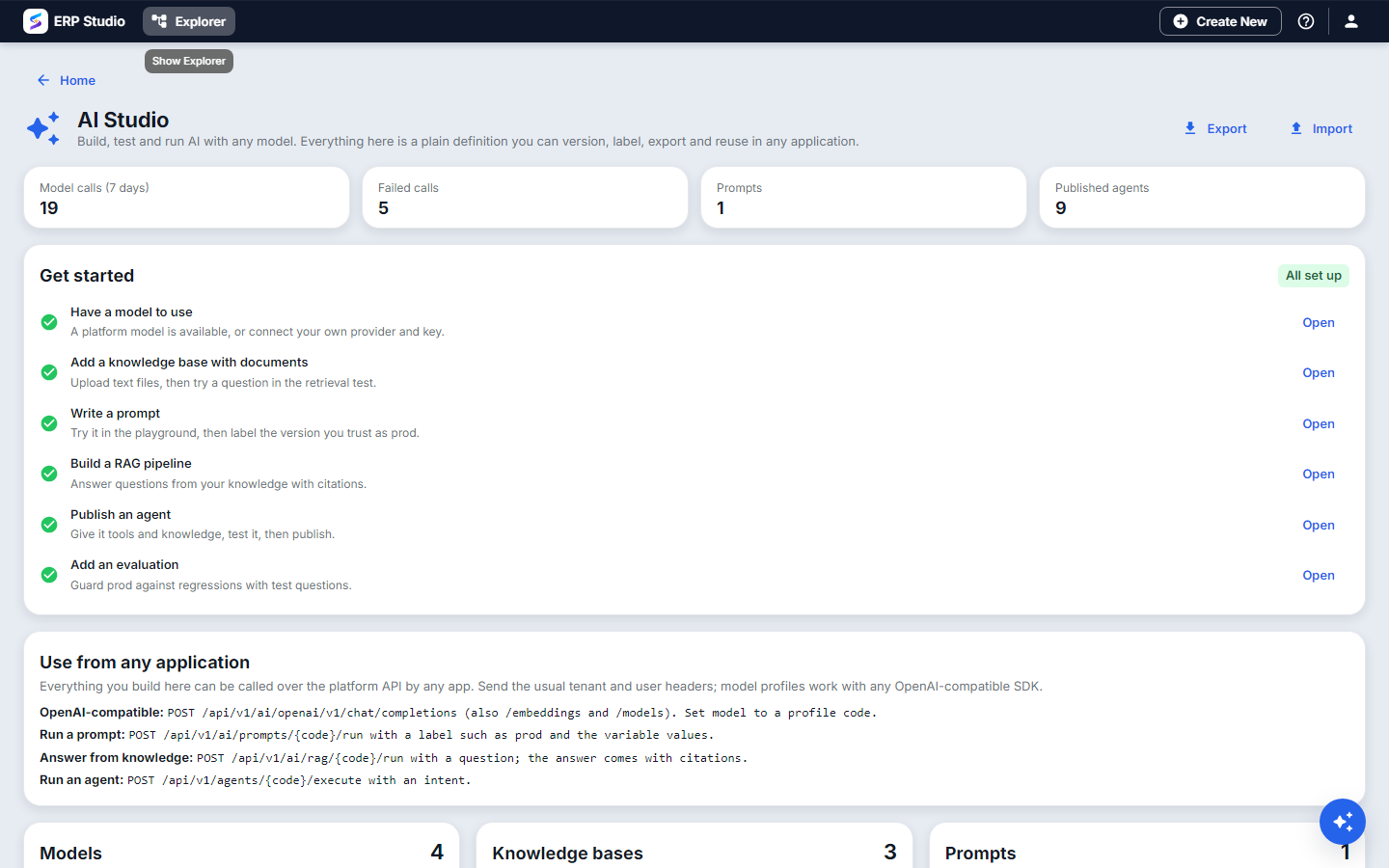
Task: Click green check beside Build a RAG pipeline
Action: pos(49,474)
